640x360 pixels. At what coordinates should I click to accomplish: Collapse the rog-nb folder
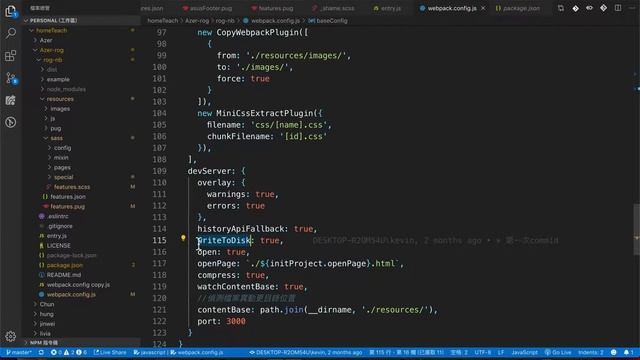[x=53, y=60]
